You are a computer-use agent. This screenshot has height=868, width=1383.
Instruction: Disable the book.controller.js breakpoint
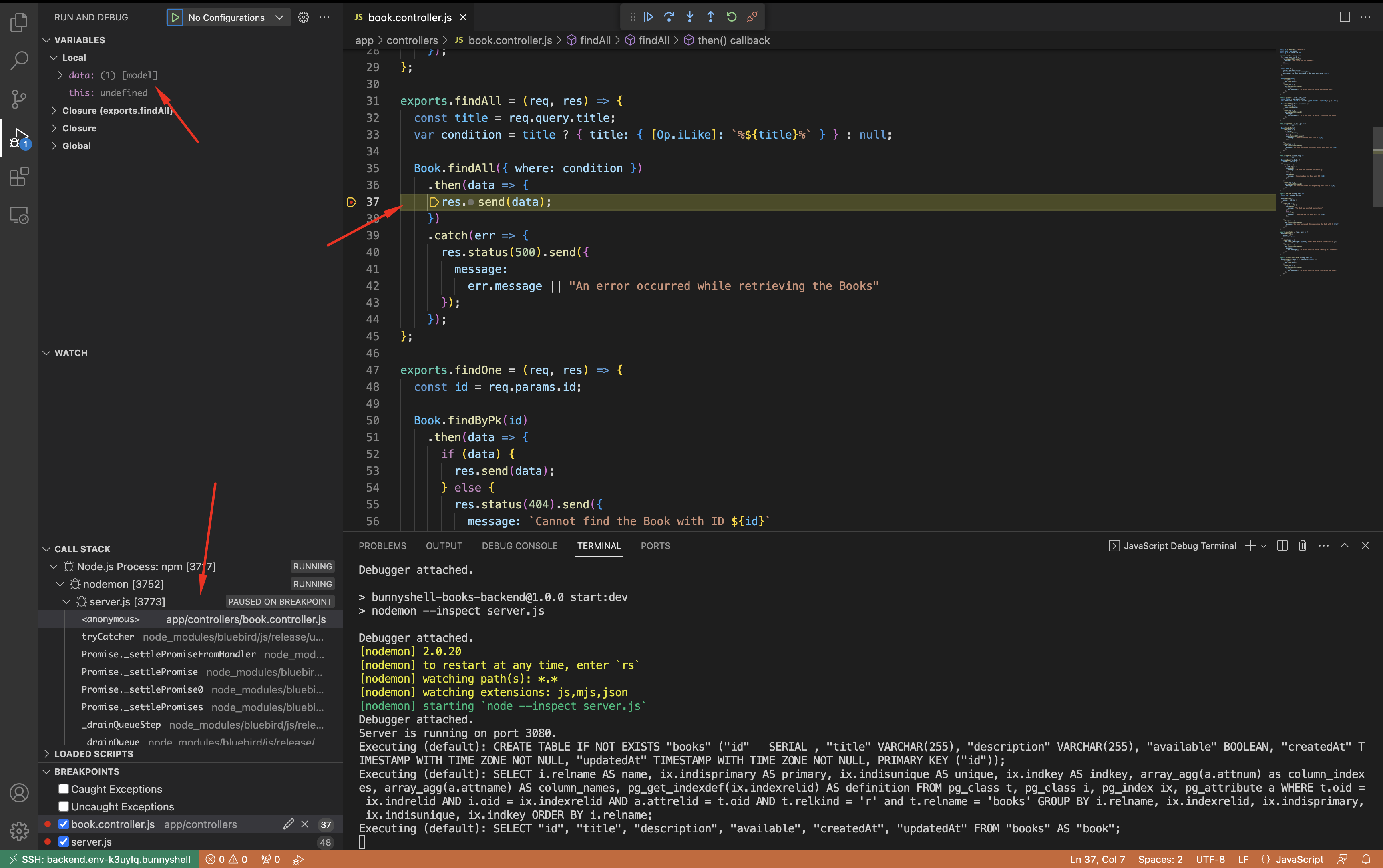[x=64, y=824]
